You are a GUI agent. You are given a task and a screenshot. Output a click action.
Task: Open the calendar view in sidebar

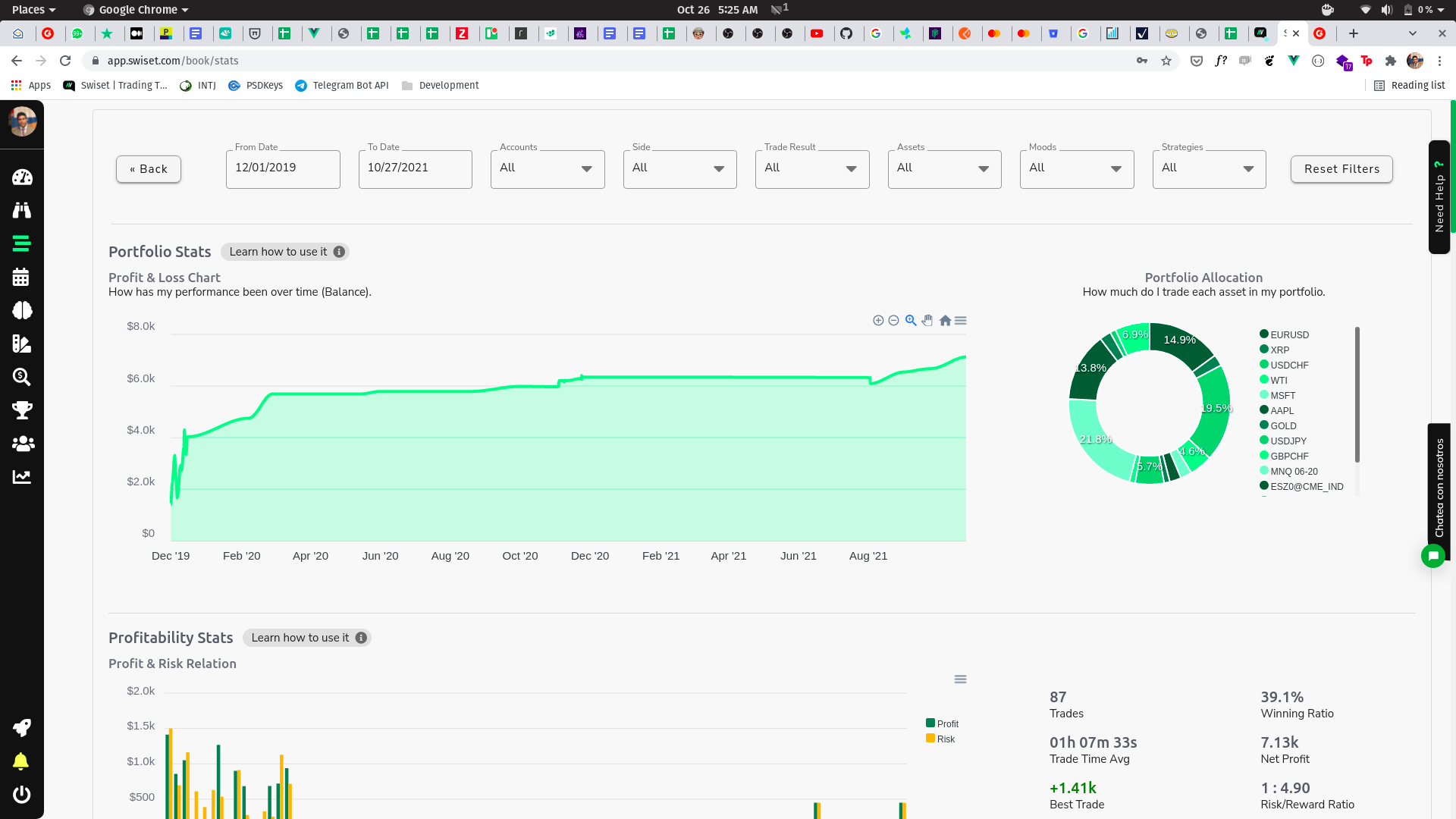tap(21, 277)
